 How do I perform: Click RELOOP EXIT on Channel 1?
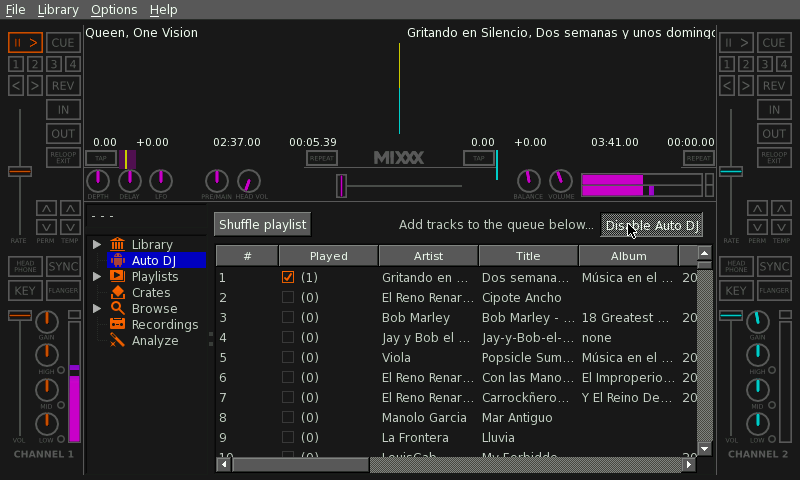tap(63, 157)
